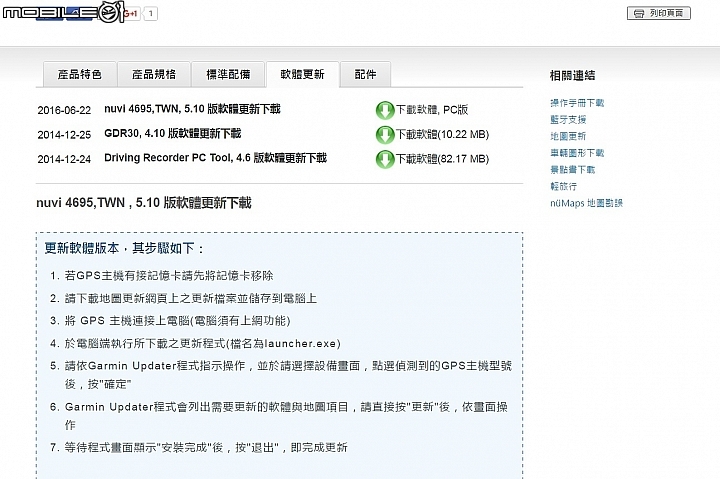Click the 列印頁面 print page button

[x=658, y=13]
